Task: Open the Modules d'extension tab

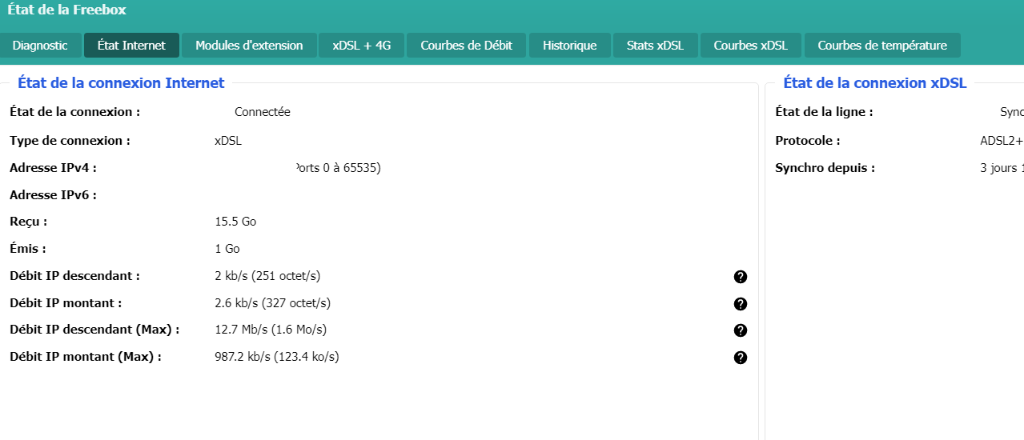Action: pos(249,46)
